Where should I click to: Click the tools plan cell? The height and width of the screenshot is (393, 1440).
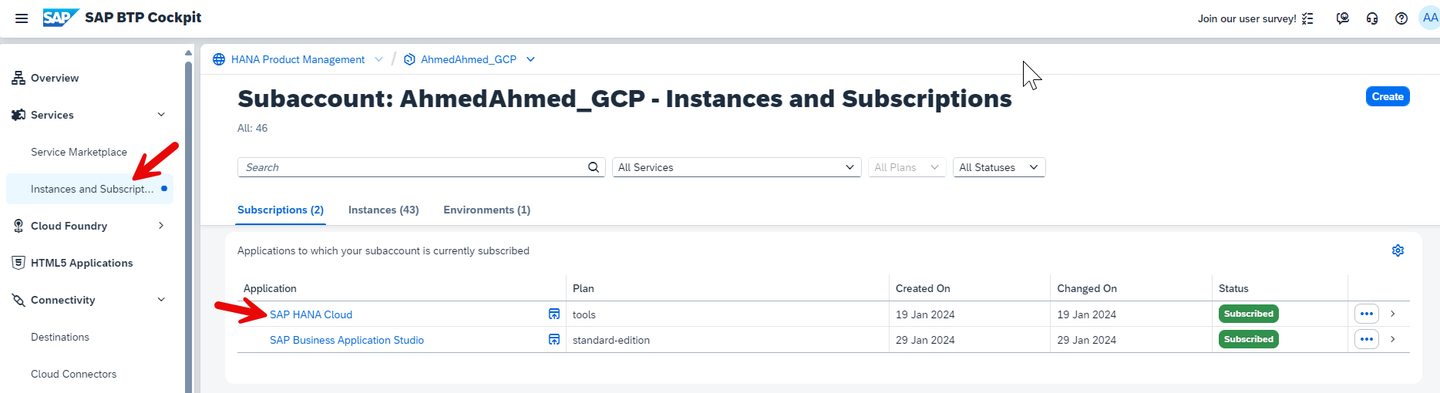tap(585, 314)
